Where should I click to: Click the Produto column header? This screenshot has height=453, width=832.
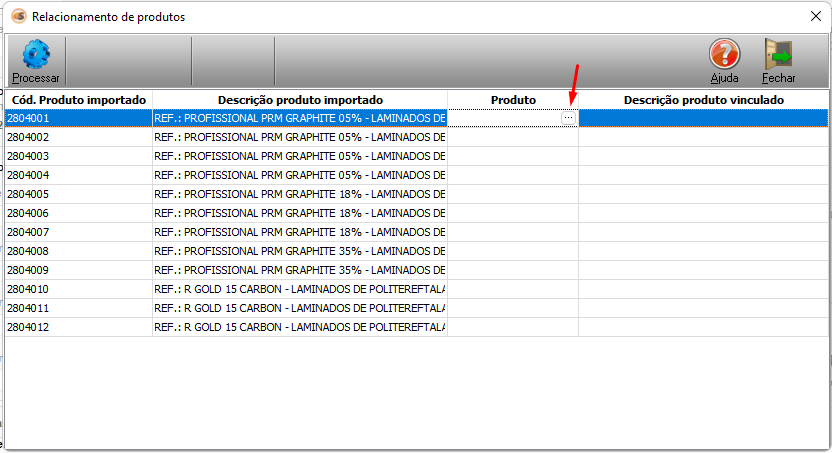pyautogui.click(x=513, y=100)
